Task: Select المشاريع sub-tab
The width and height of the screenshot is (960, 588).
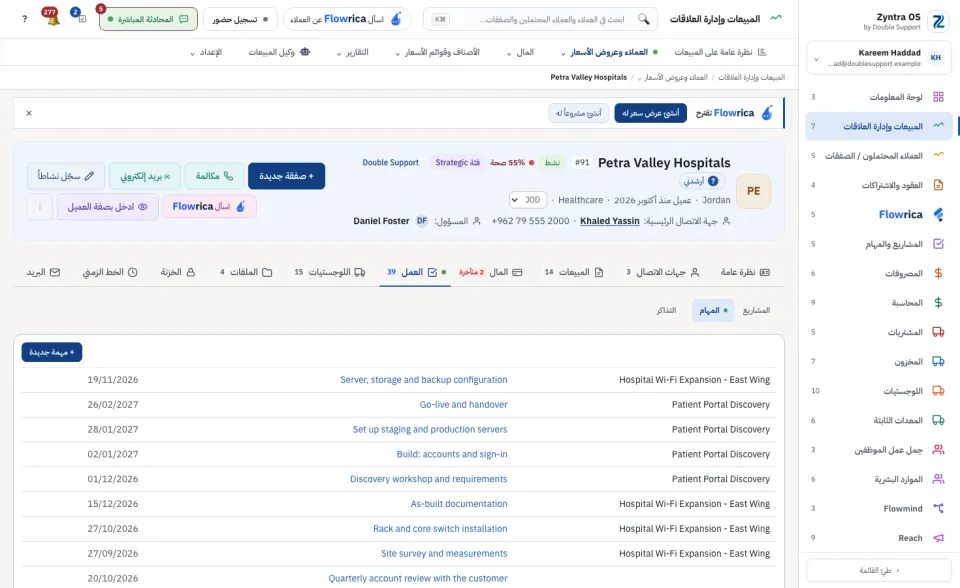Action: tap(756, 311)
